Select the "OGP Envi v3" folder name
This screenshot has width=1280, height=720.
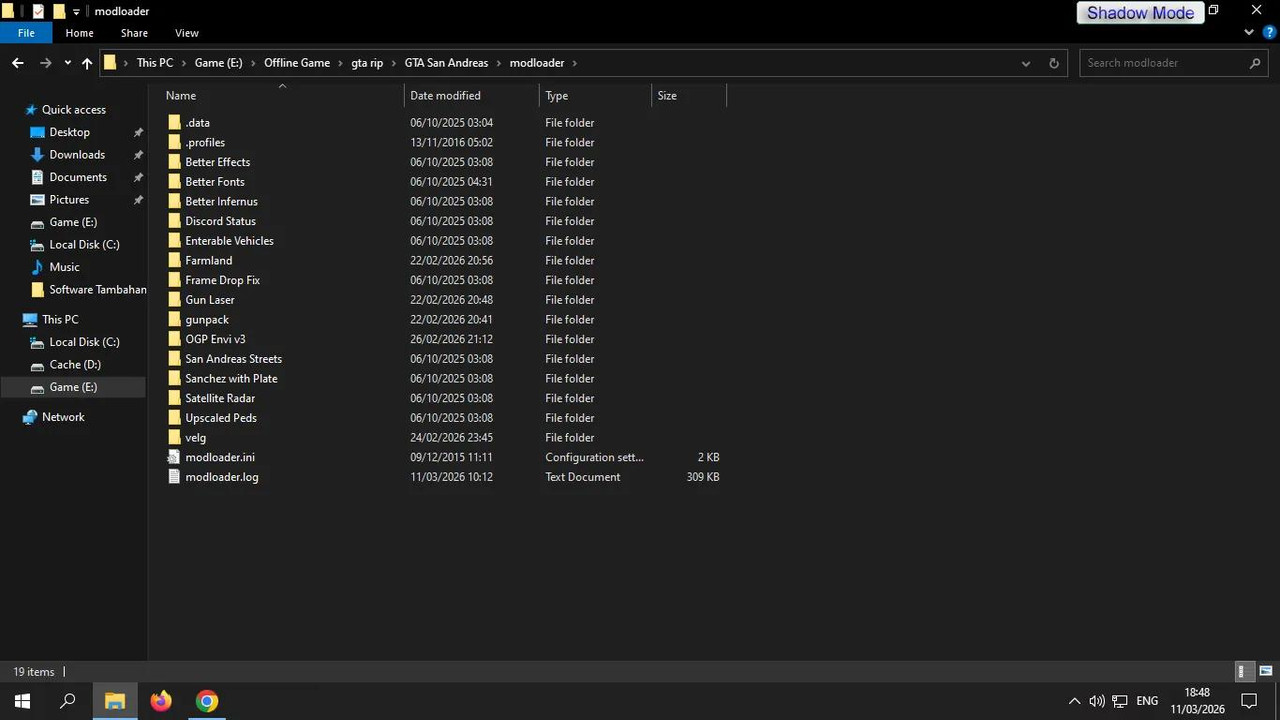(x=215, y=339)
